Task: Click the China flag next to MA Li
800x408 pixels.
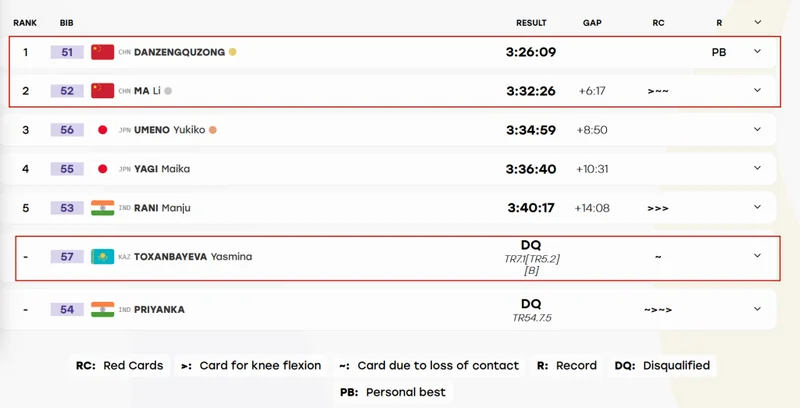Action: [103, 91]
